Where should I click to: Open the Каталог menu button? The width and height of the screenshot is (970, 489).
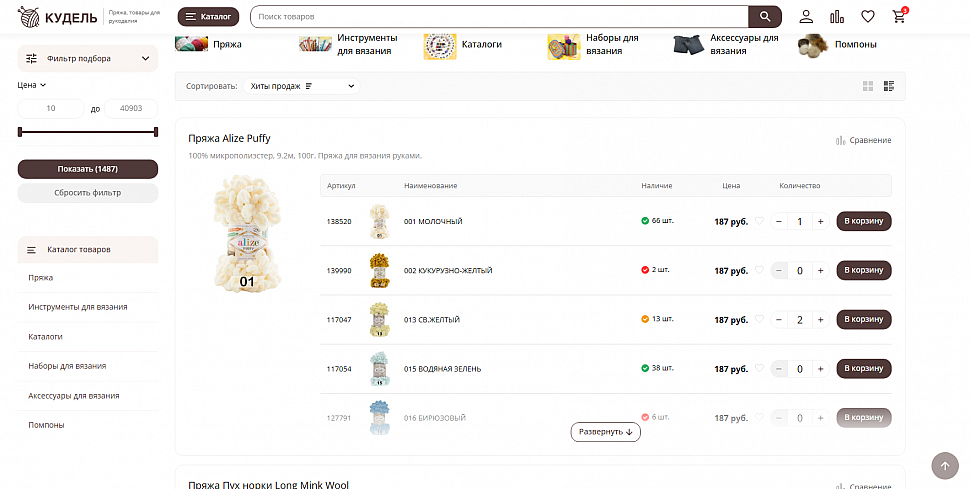(208, 17)
